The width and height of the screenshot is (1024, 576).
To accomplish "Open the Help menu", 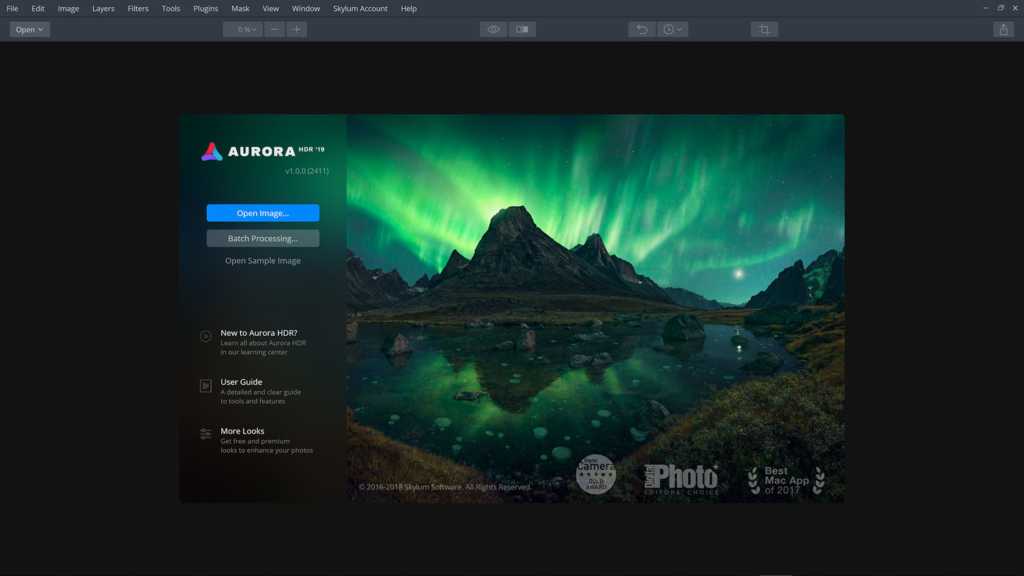I will point(409,8).
